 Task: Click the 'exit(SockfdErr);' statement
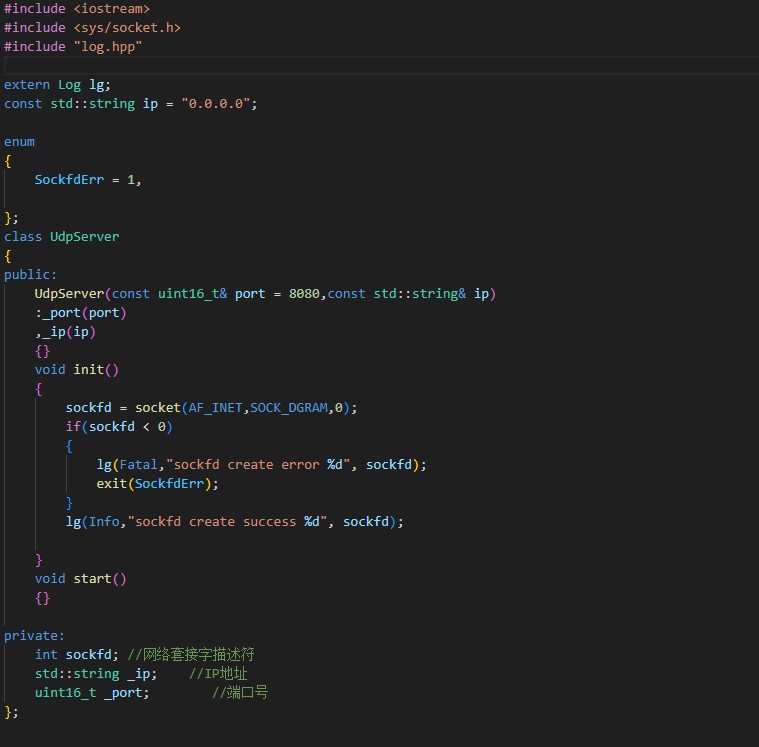point(157,484)
